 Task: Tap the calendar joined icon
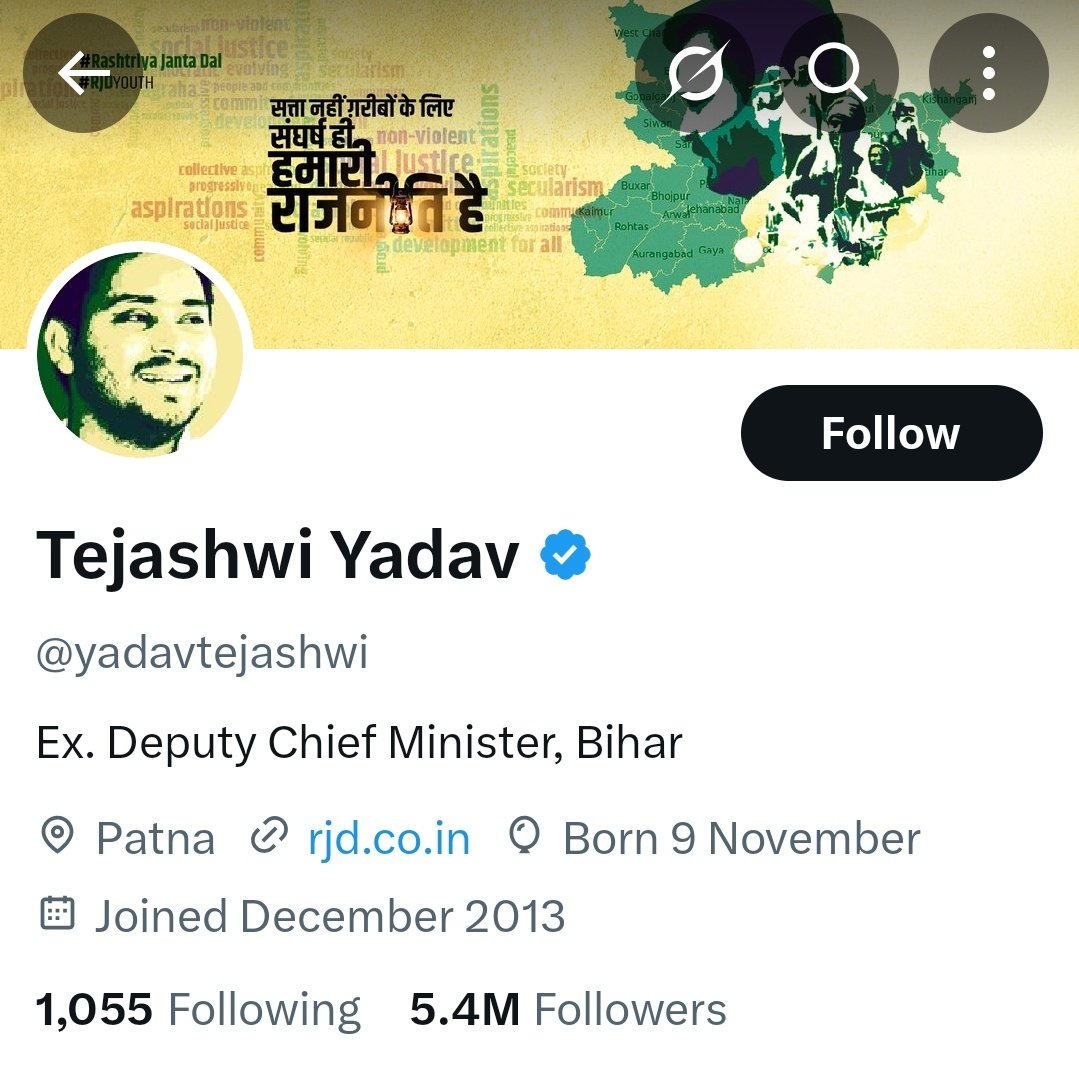(x=57, y=913)
